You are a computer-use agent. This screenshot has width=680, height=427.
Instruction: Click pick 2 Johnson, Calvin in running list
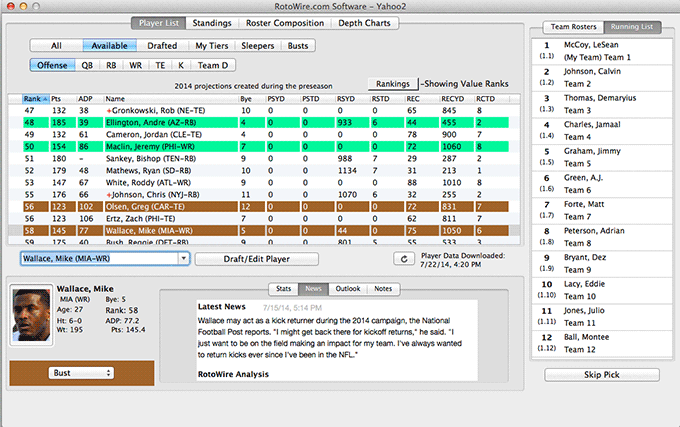[602, 78]
